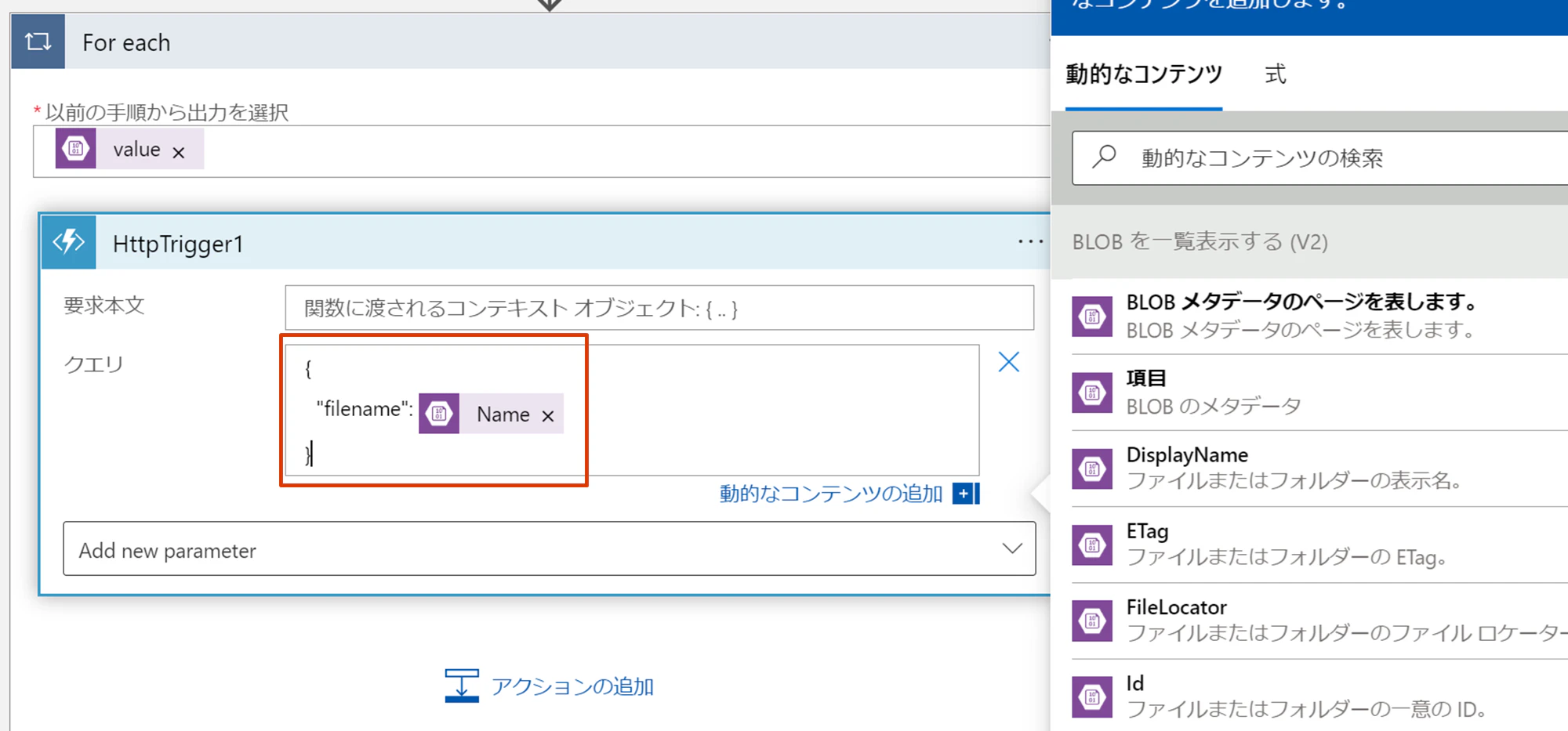Switch to the 動的なコンテンツ tab
The image size is (1568, 731).
[1144, 74]
